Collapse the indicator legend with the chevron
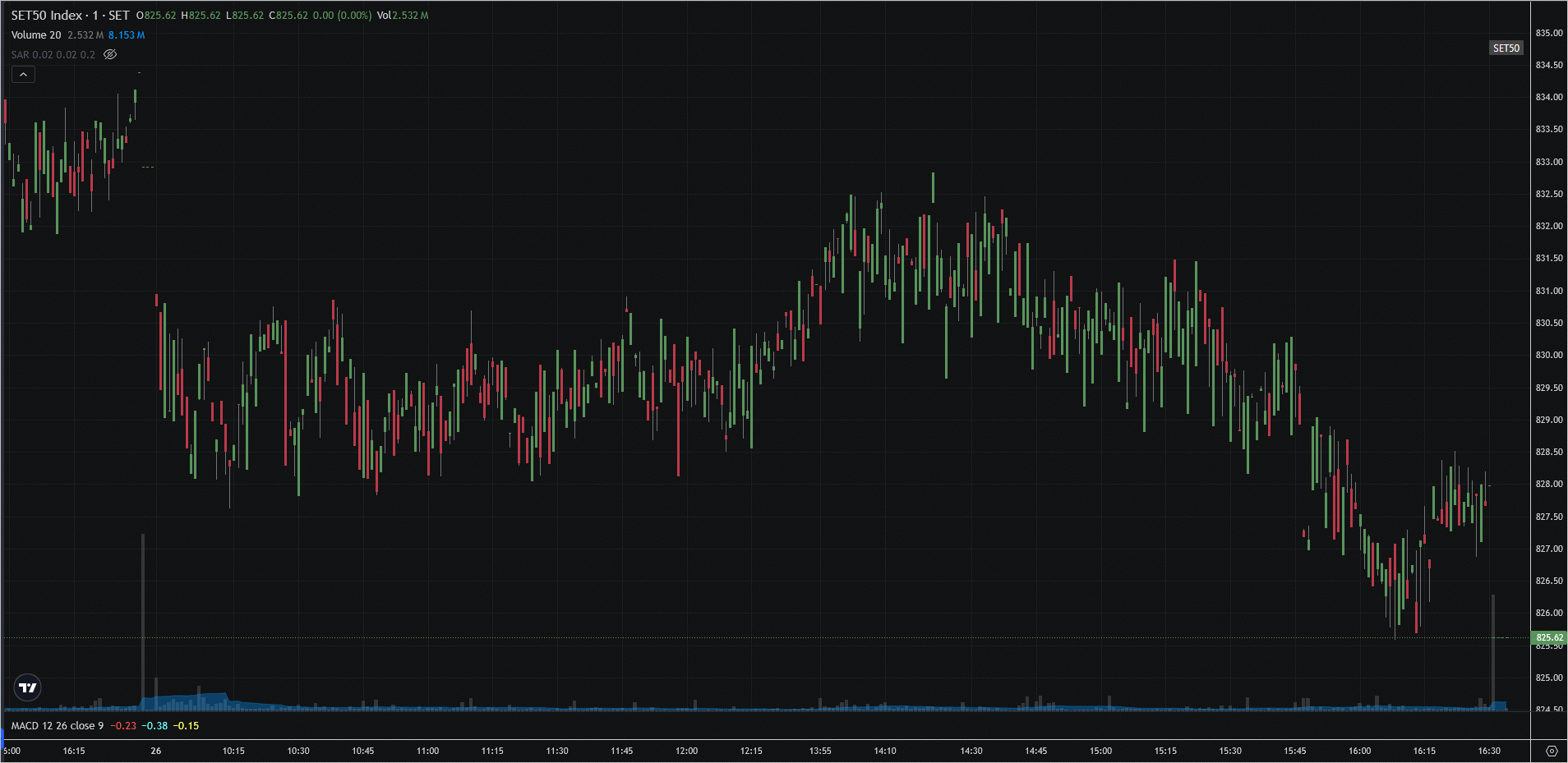The image size is (1568, 763). click(x=23, y=75)
